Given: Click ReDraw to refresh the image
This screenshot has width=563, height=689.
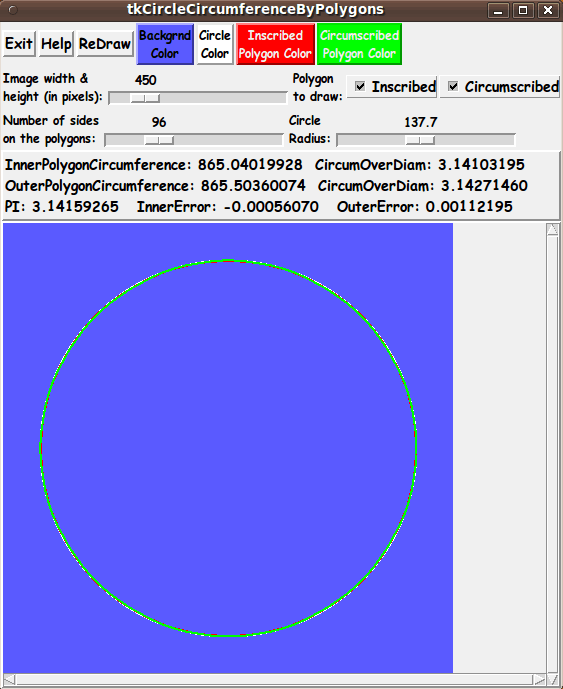Looking at the screenshot, I should point(105,44).
